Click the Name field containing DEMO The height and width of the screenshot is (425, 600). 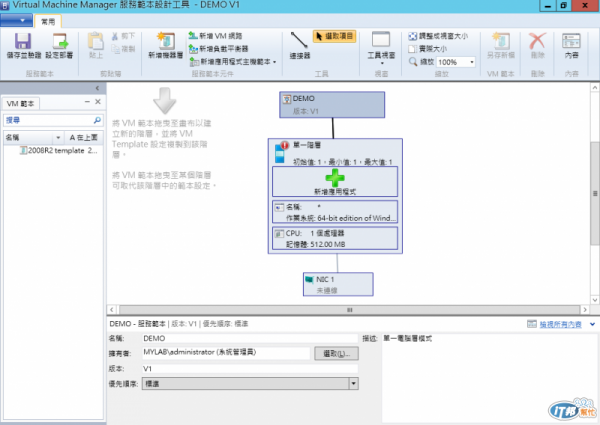[250, 339]
